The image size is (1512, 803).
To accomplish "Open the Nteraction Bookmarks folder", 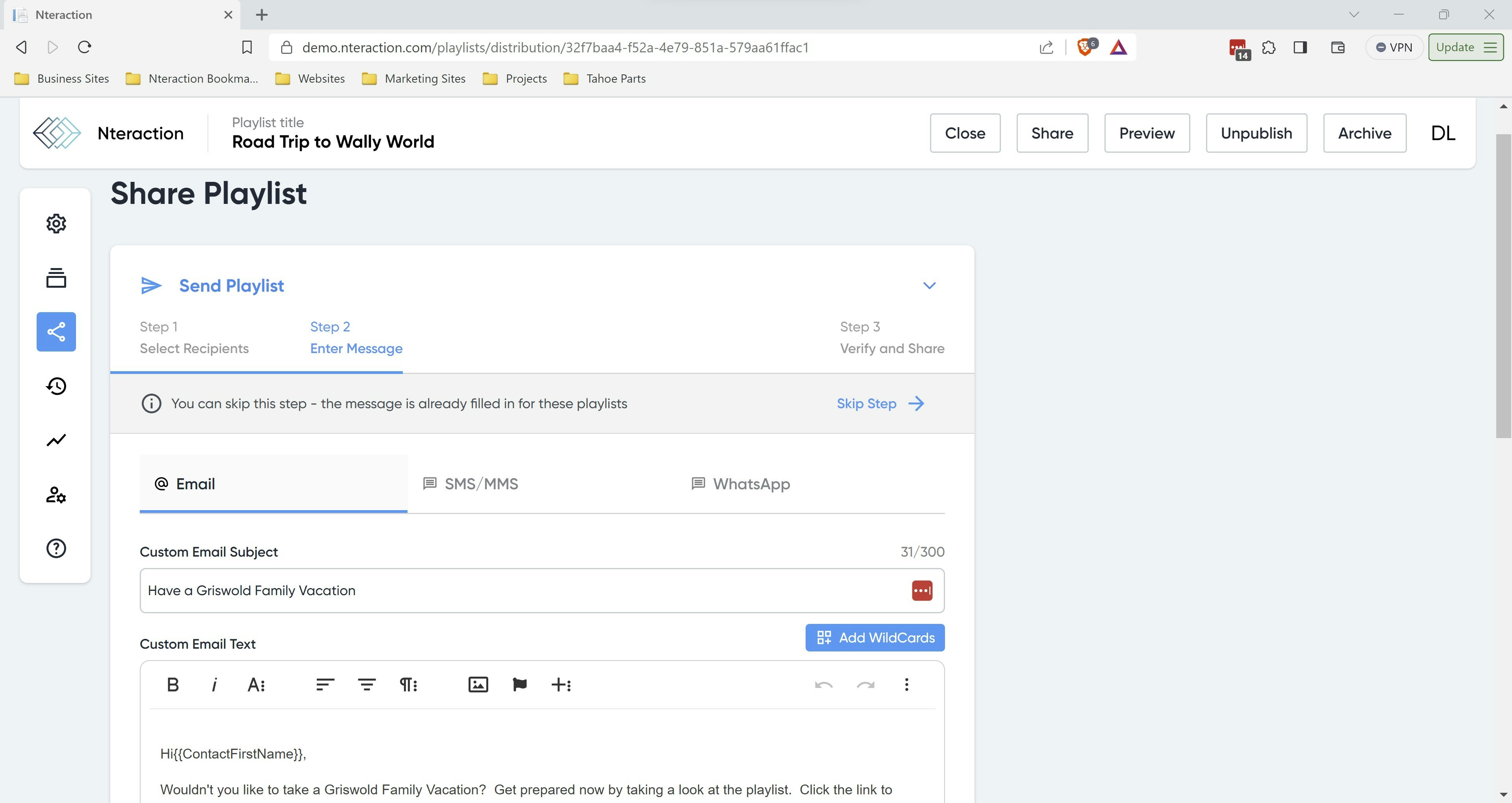I will pos(192,79).
